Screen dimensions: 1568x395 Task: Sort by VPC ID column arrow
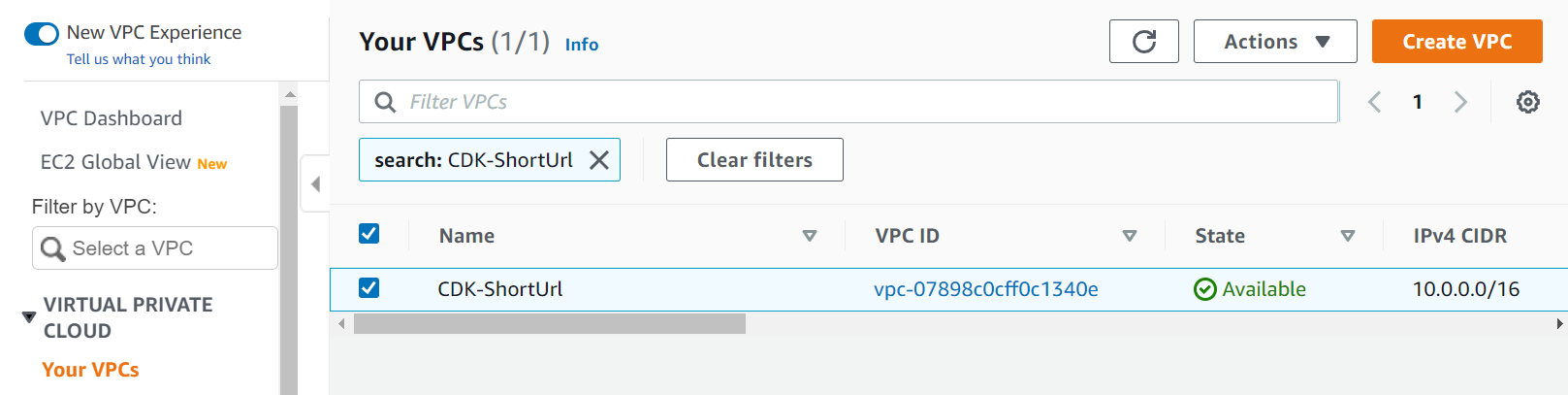(1130, 236)
